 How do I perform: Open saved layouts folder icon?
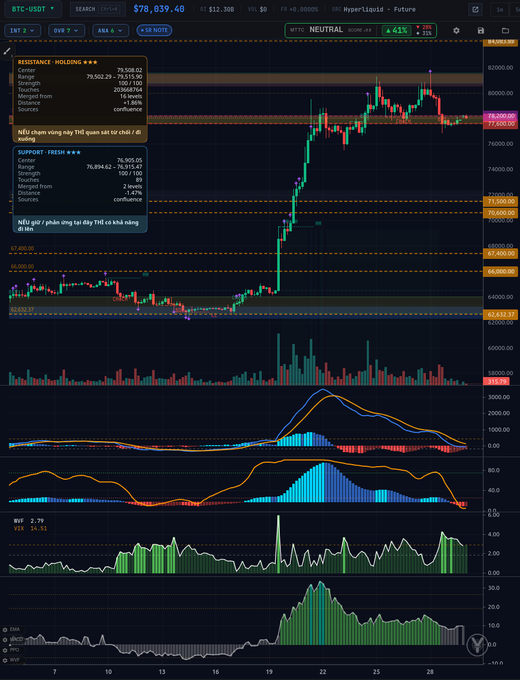click(x=505, y=30)
